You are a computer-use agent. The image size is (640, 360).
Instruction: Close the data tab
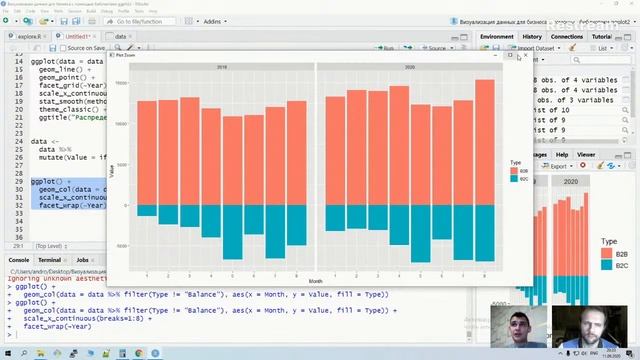point(130,37)
